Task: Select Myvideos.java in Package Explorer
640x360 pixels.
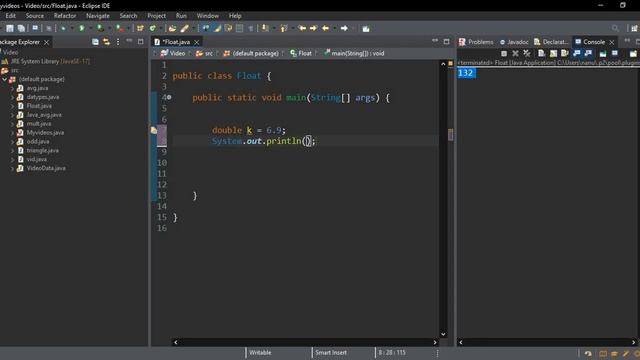Action: click(x=45, y=133)
